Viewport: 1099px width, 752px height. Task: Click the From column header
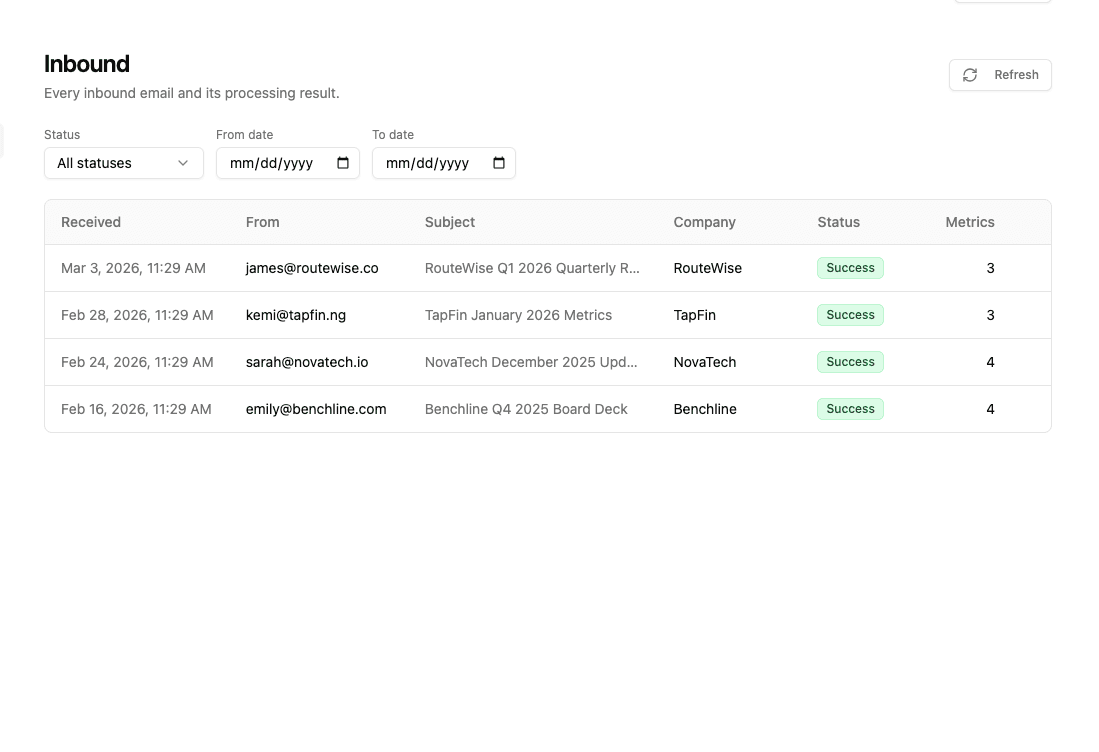coord(263,222)
